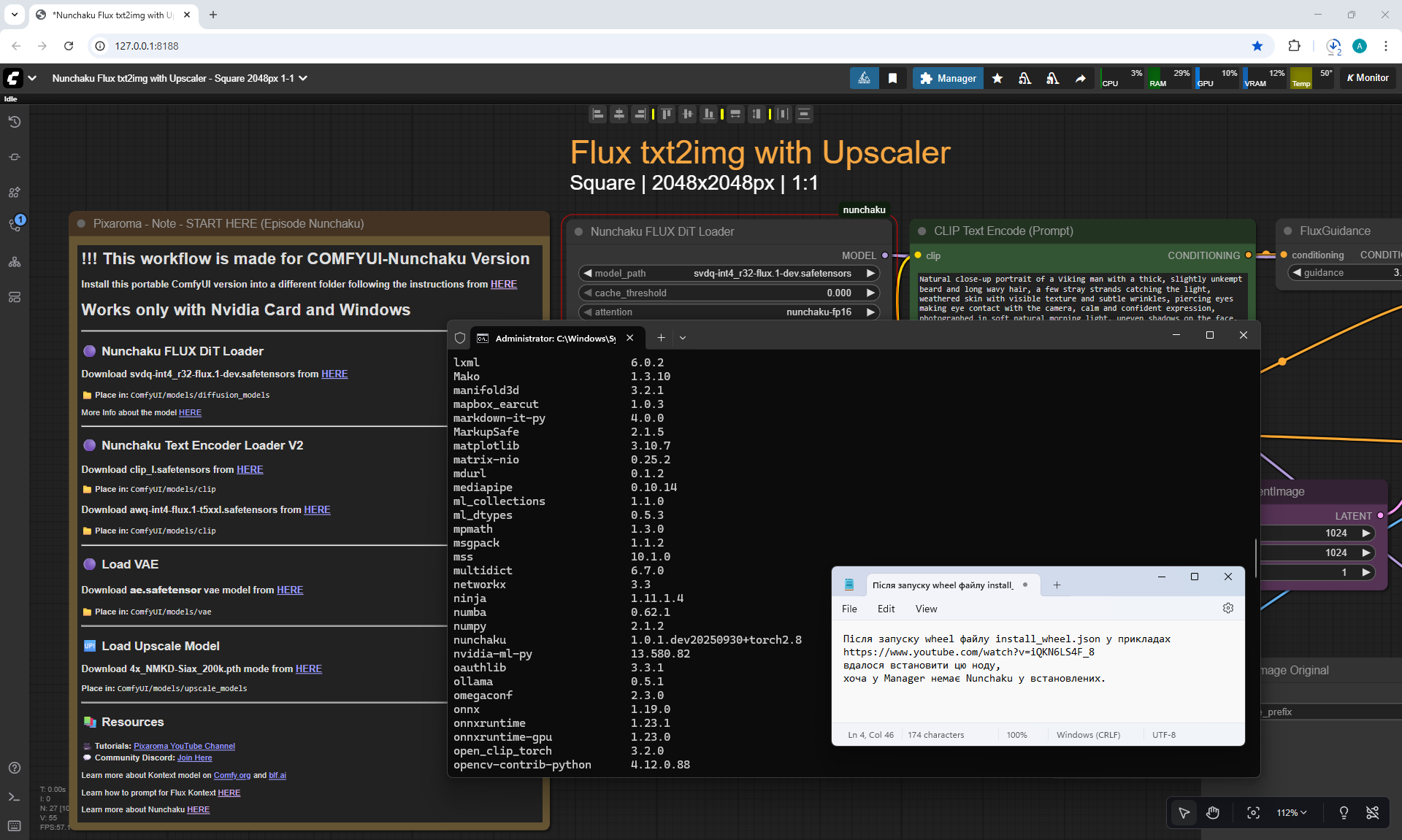Open the Pixaroma YouTube Channel link
Viewport: 1402px width, 840px height.
pyautogui.click(x=184, y=746)
